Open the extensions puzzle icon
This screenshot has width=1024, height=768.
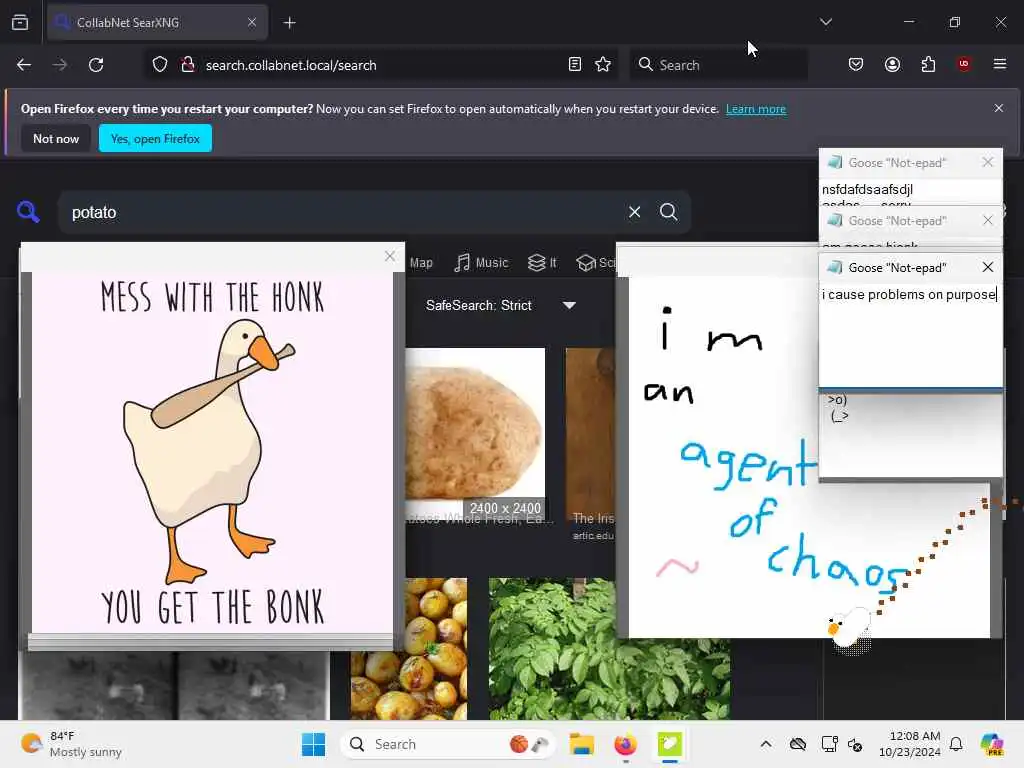coord(928,65)
